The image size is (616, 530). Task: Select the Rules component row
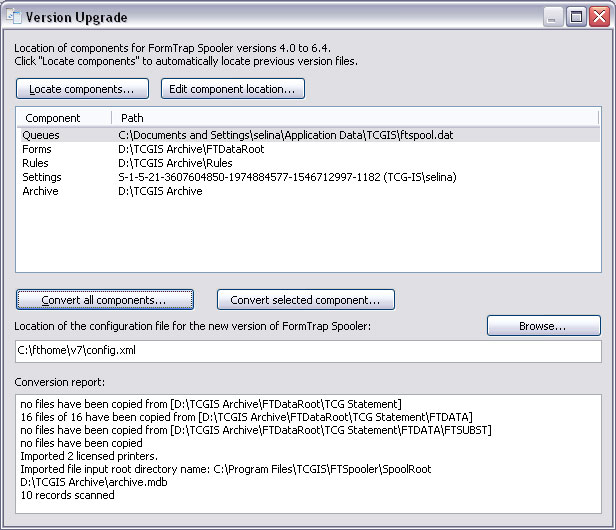click(35, 163)
